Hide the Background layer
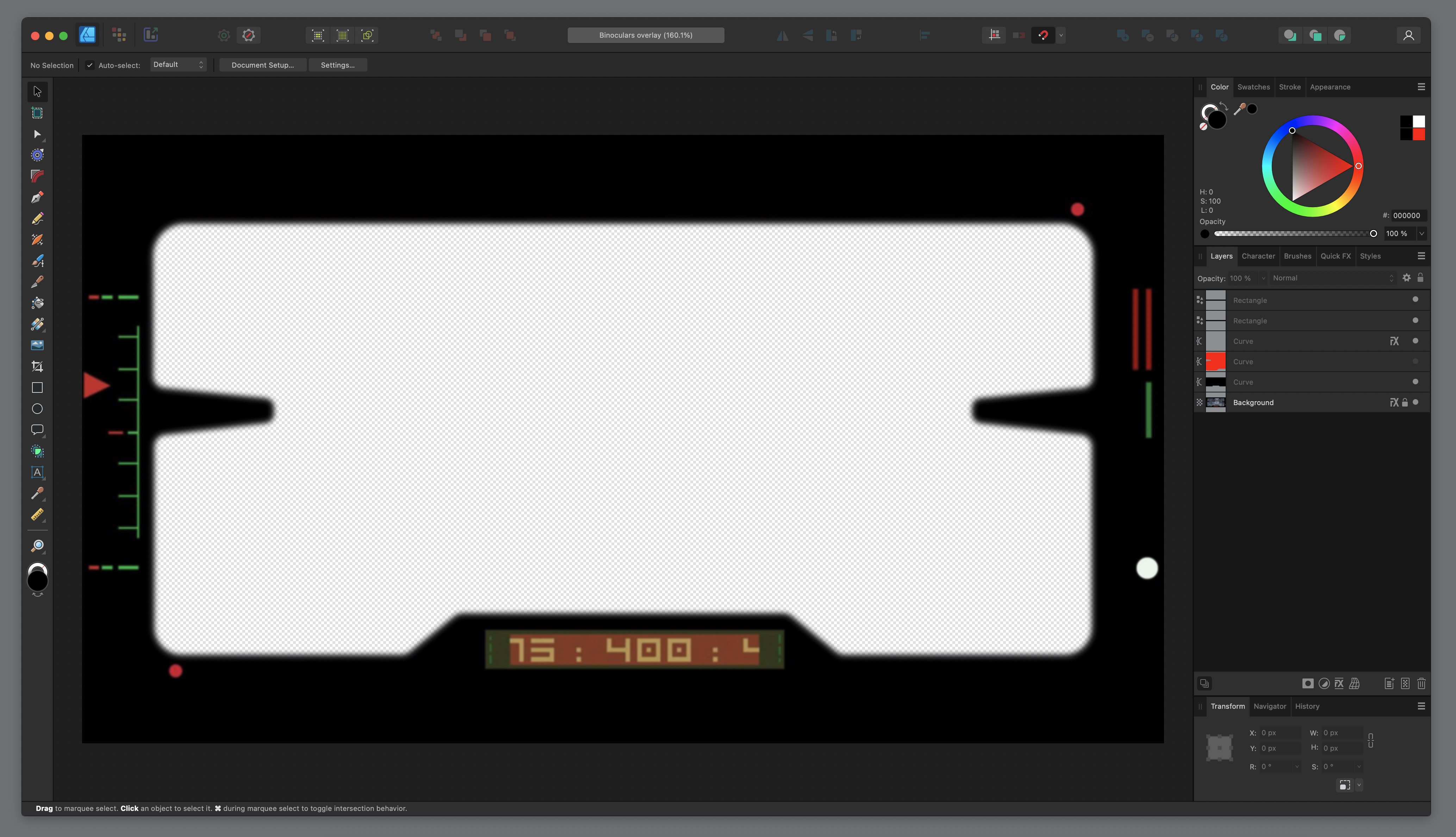Image resolution: width=1456 pixels, height=837 pixels. [x=1415, y=402]
